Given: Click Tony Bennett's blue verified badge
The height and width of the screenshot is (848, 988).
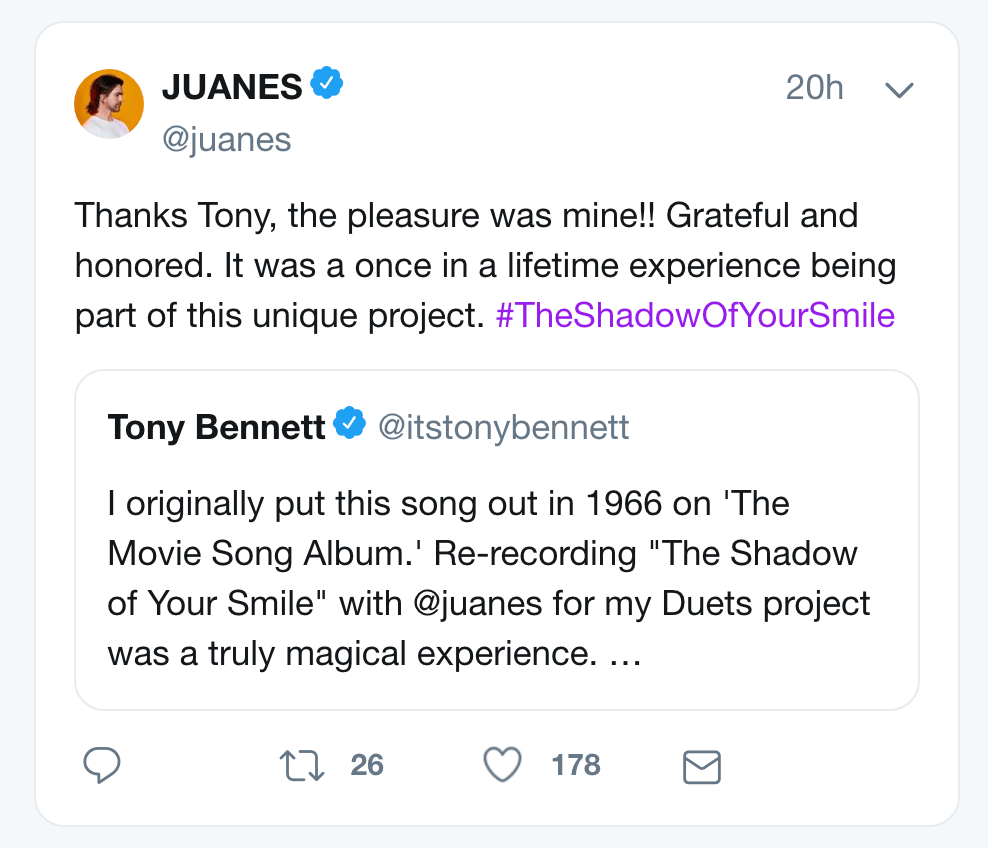Looking at the screenshot, I should (350, 426).
